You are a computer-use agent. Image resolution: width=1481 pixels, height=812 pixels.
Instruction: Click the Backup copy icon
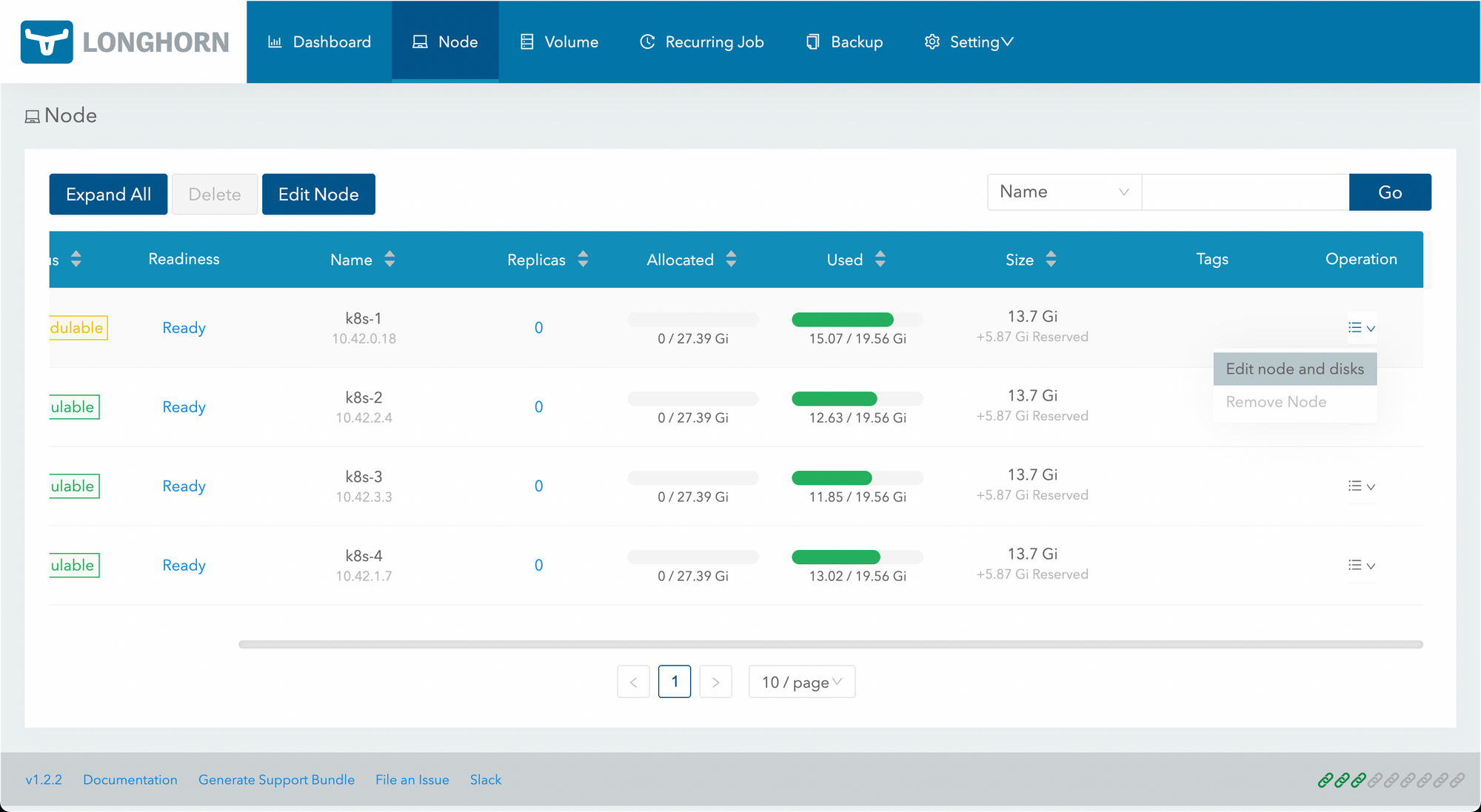(x=812, y=42)
